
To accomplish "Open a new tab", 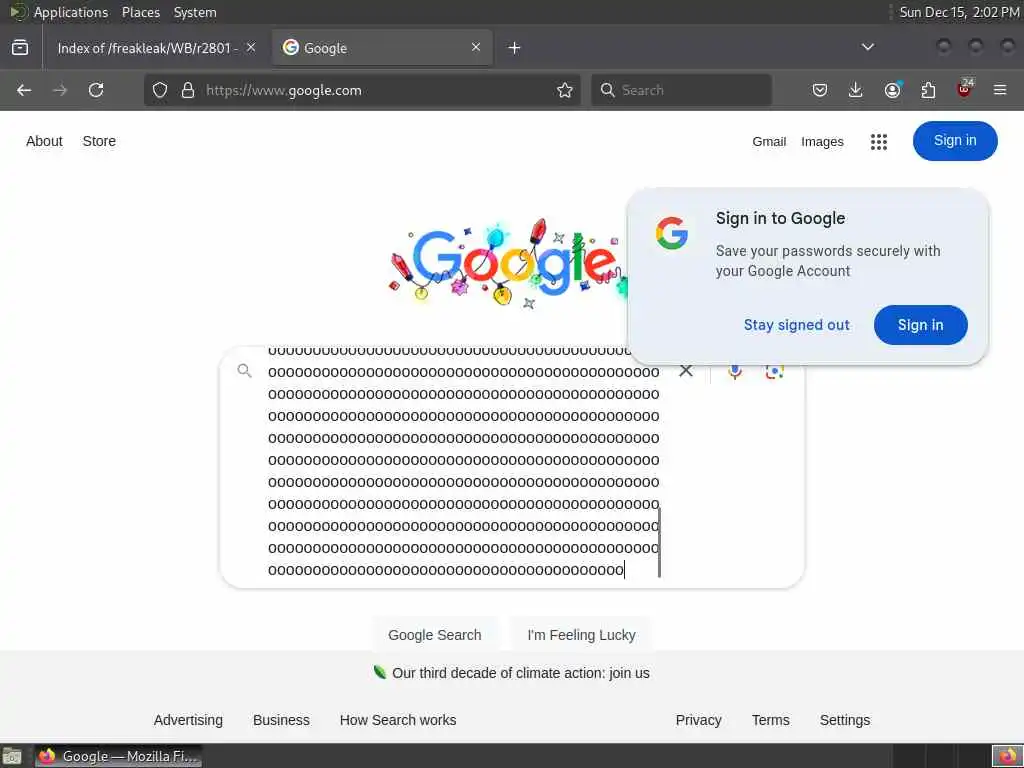I will [515, 48].
